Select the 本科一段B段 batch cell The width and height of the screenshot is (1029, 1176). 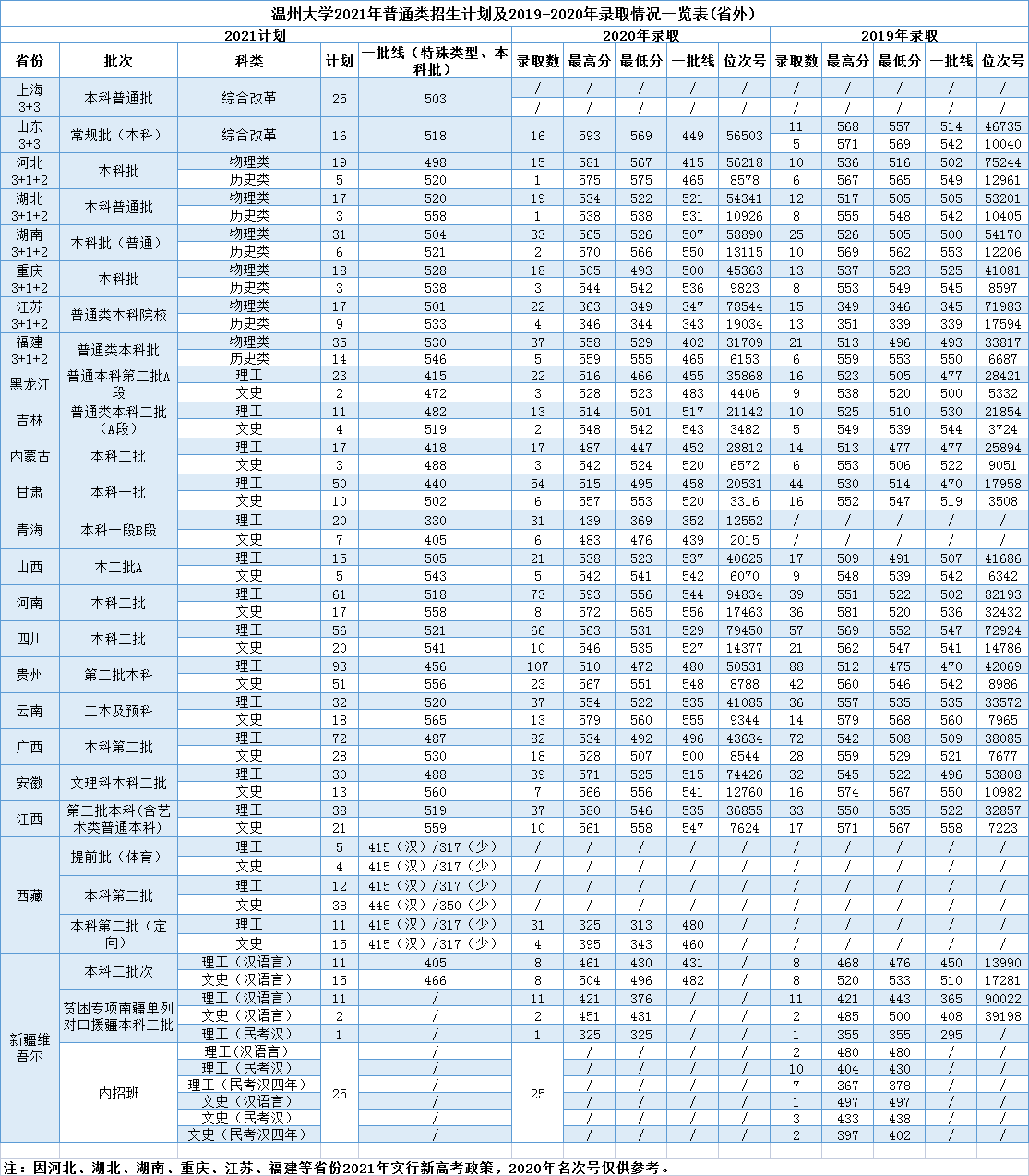pos(118,530)
